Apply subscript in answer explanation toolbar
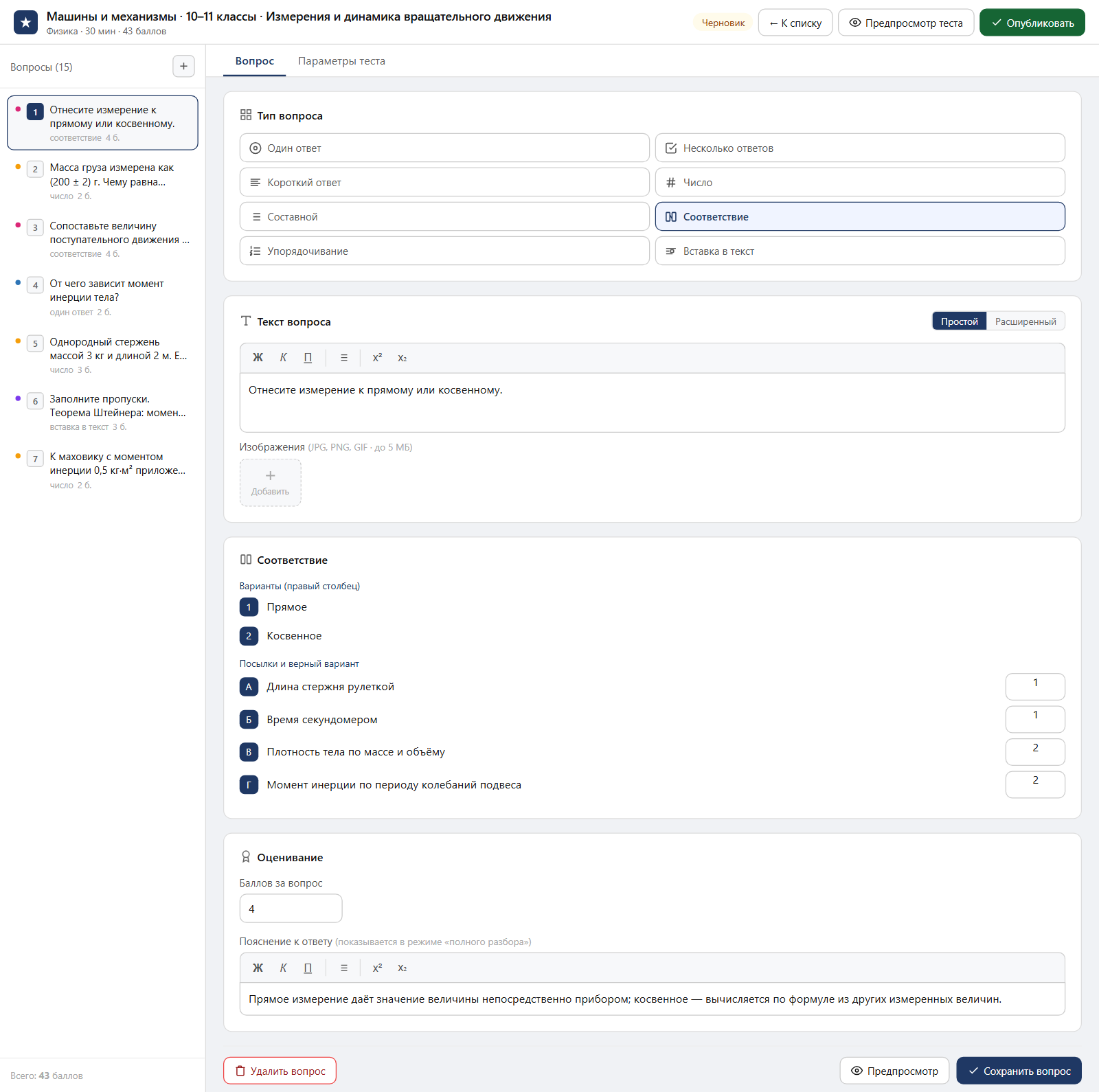Screen dimensions: 1099x1092 (403, 968)
